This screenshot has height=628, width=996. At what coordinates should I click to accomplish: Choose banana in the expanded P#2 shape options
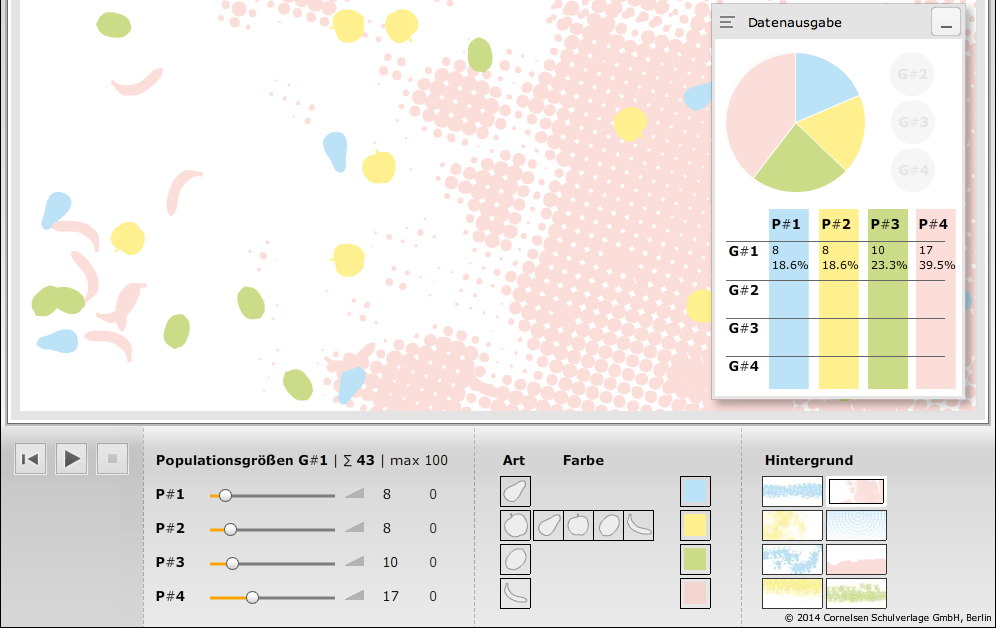pos(638,526)
